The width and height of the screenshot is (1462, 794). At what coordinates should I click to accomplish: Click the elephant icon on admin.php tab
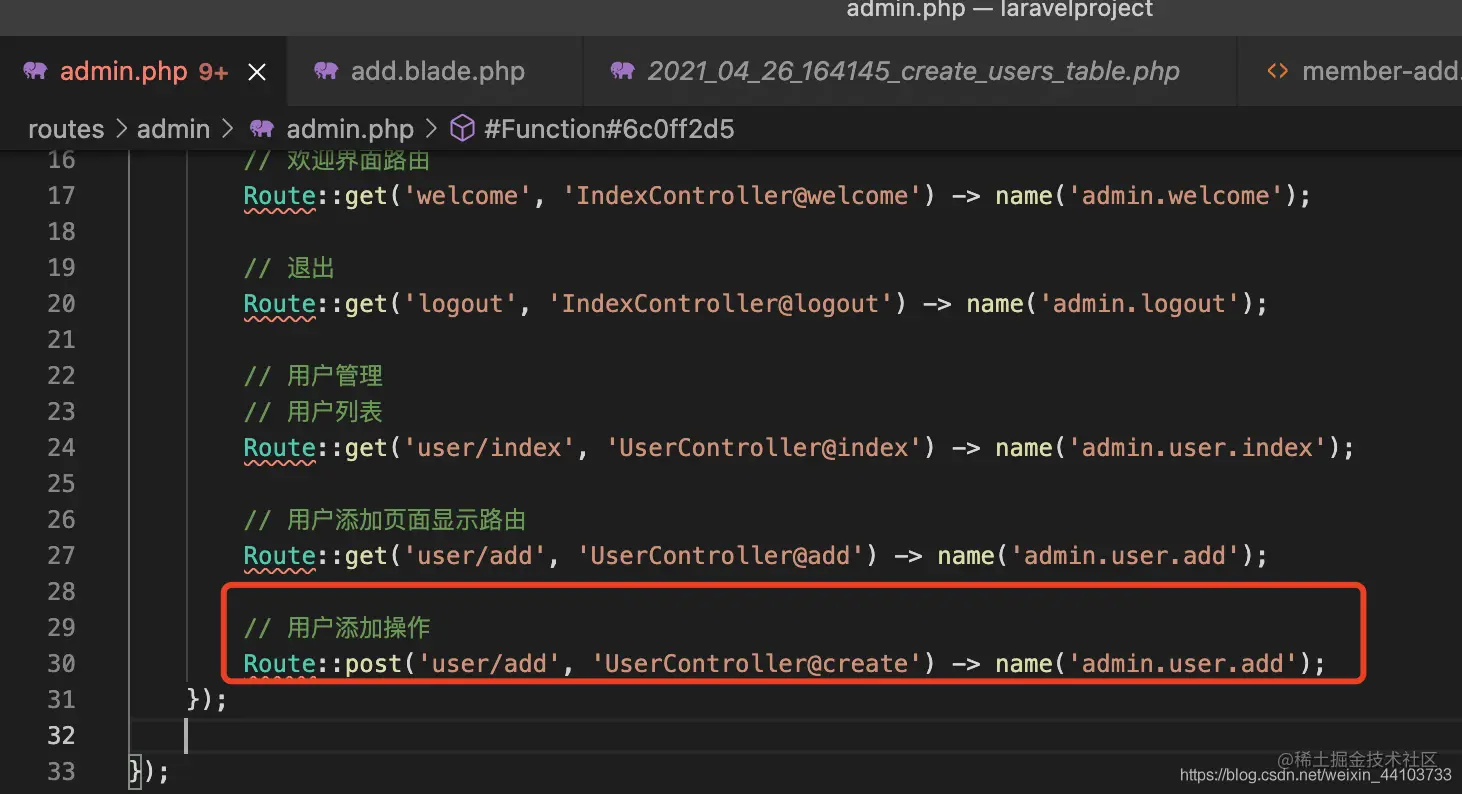click(35, 71)
